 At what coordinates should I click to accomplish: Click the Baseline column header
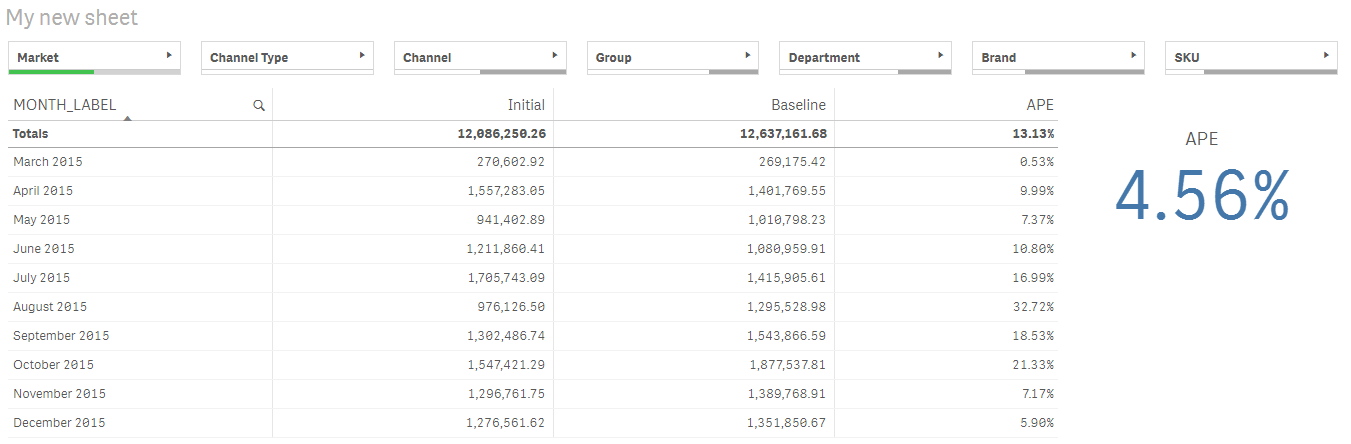tap(798, 105)
